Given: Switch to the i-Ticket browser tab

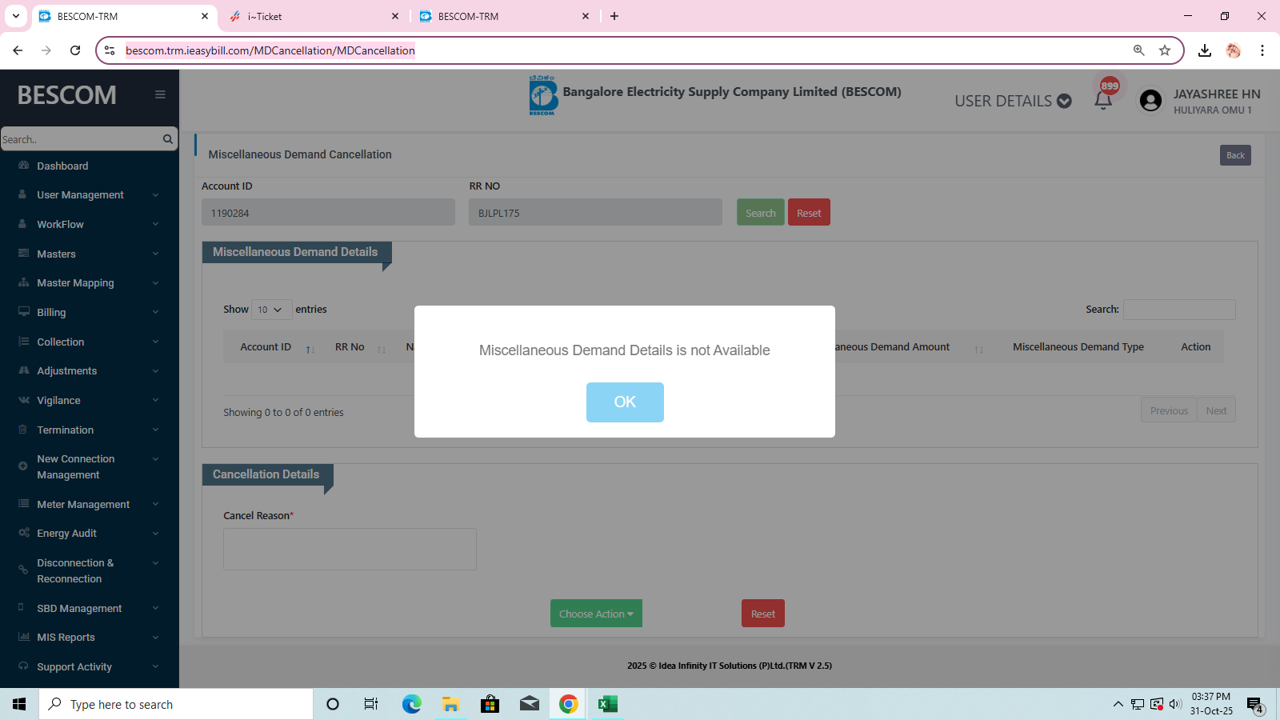Looking at the screenshot, I should pos(313,16).
